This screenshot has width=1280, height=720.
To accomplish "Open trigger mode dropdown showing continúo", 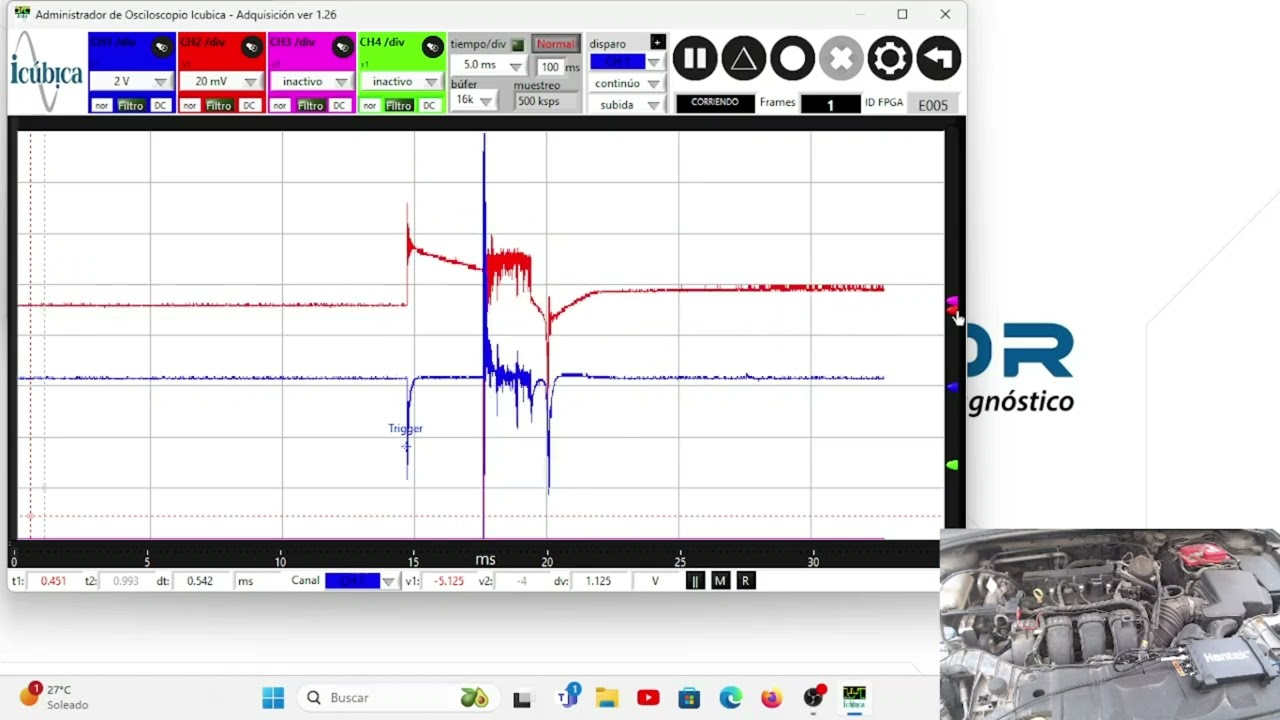I will point(626,84).
